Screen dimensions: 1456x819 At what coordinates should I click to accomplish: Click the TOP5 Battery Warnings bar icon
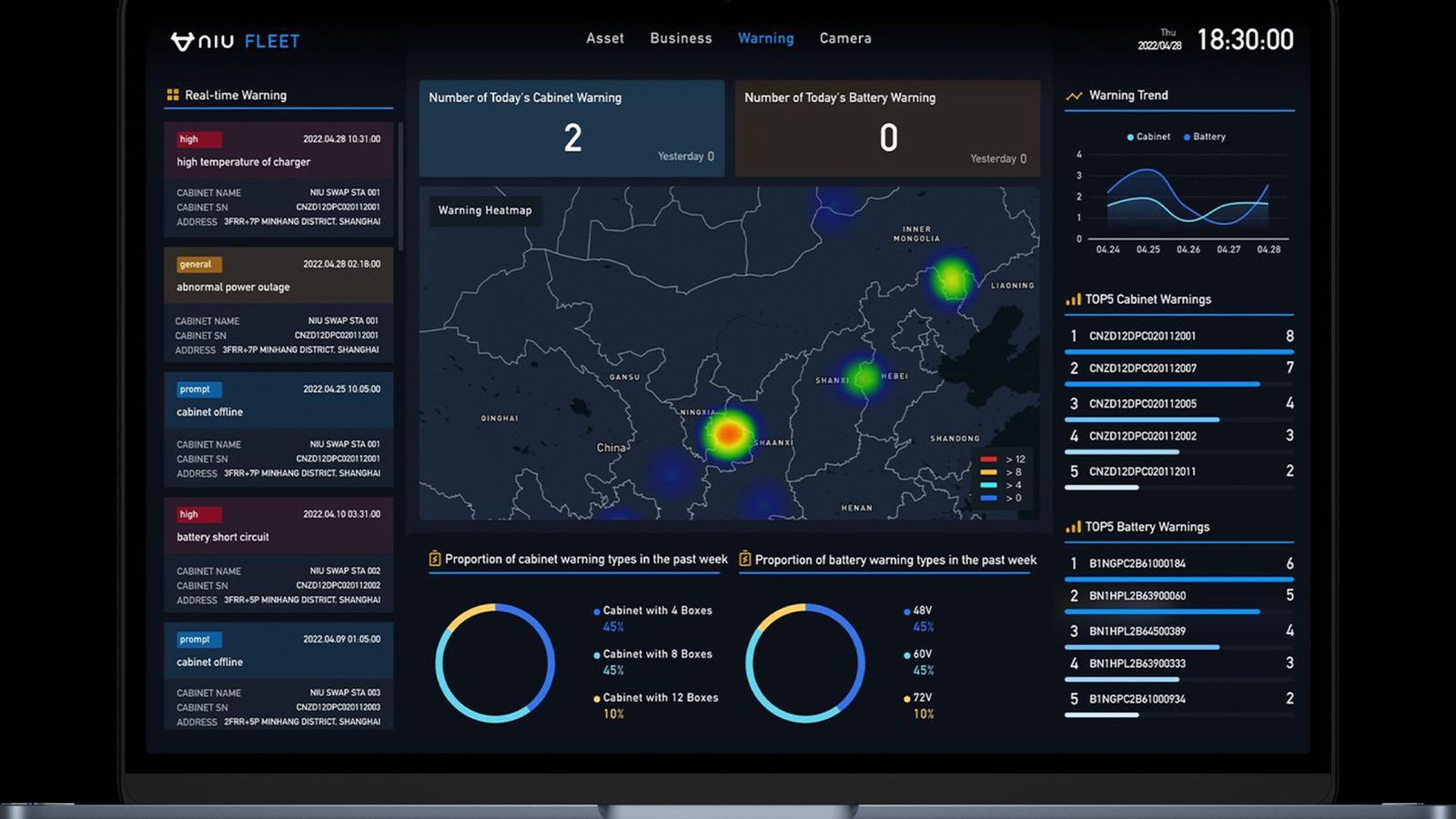click(x=1073, y=527)
